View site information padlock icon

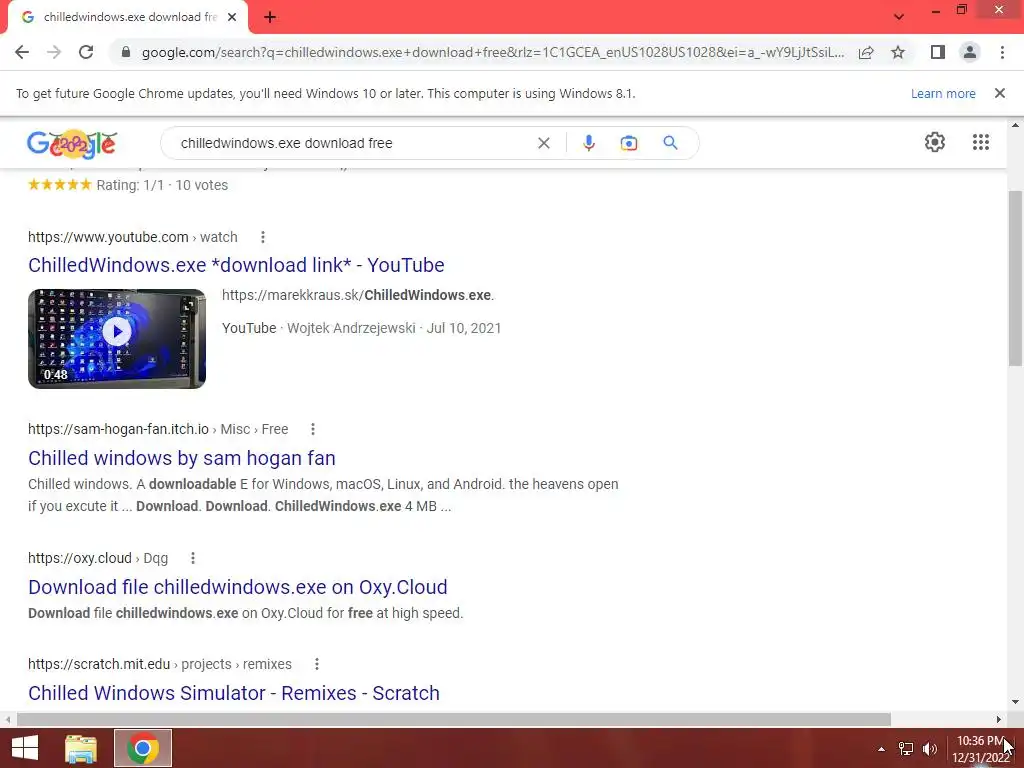[126, 52]
